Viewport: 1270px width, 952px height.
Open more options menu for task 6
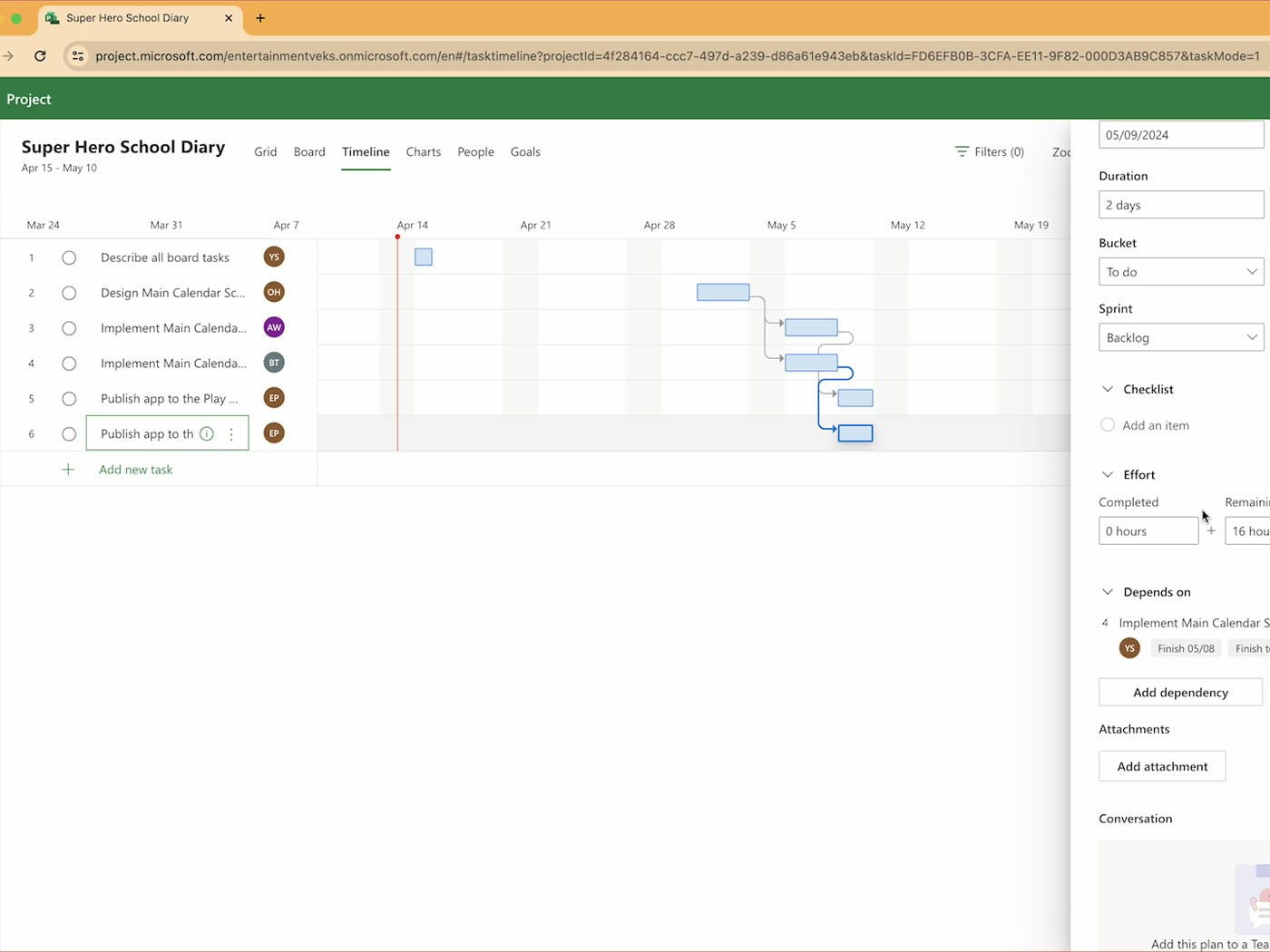click(x=231, y=434)
